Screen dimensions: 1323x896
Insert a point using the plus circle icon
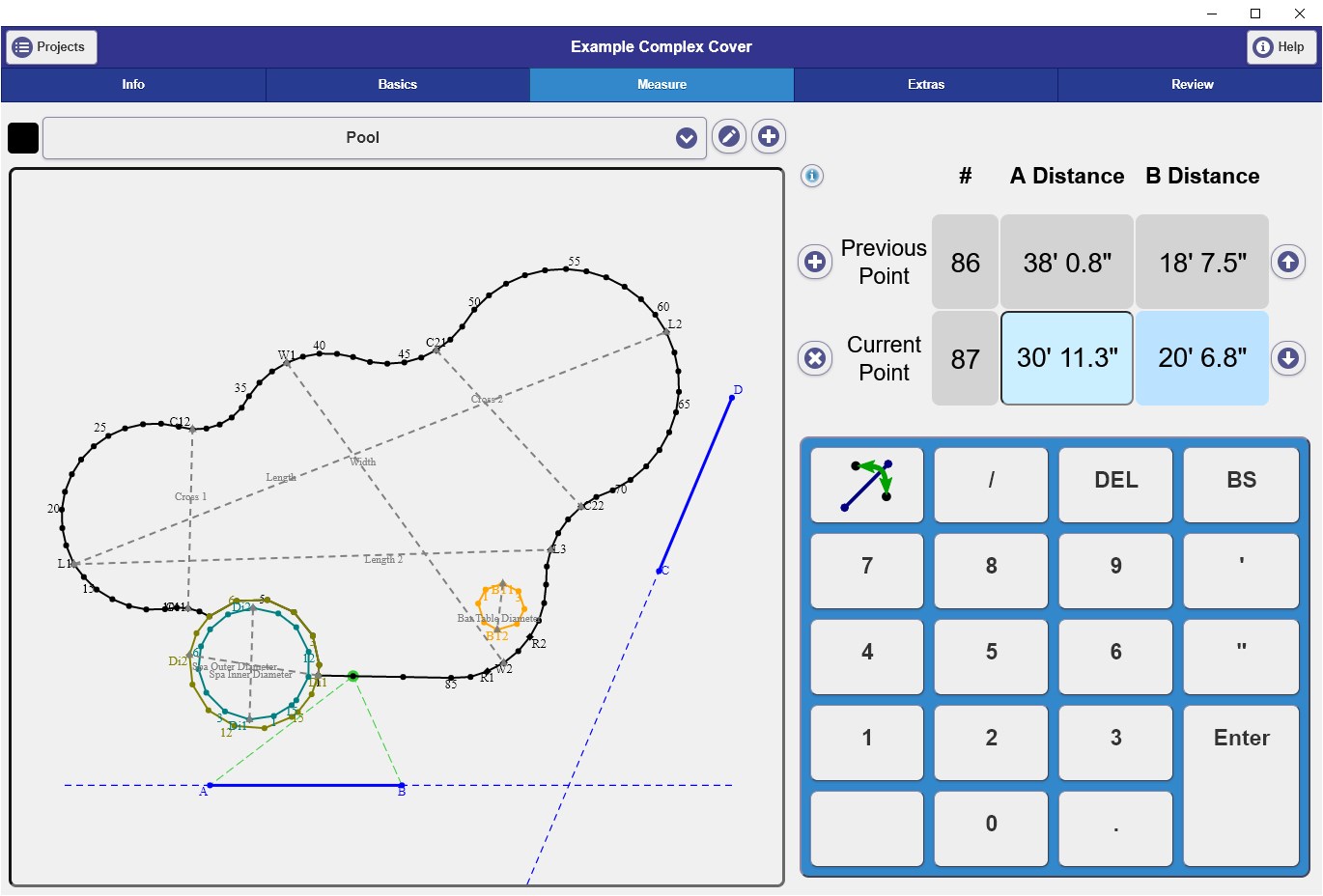815,262
